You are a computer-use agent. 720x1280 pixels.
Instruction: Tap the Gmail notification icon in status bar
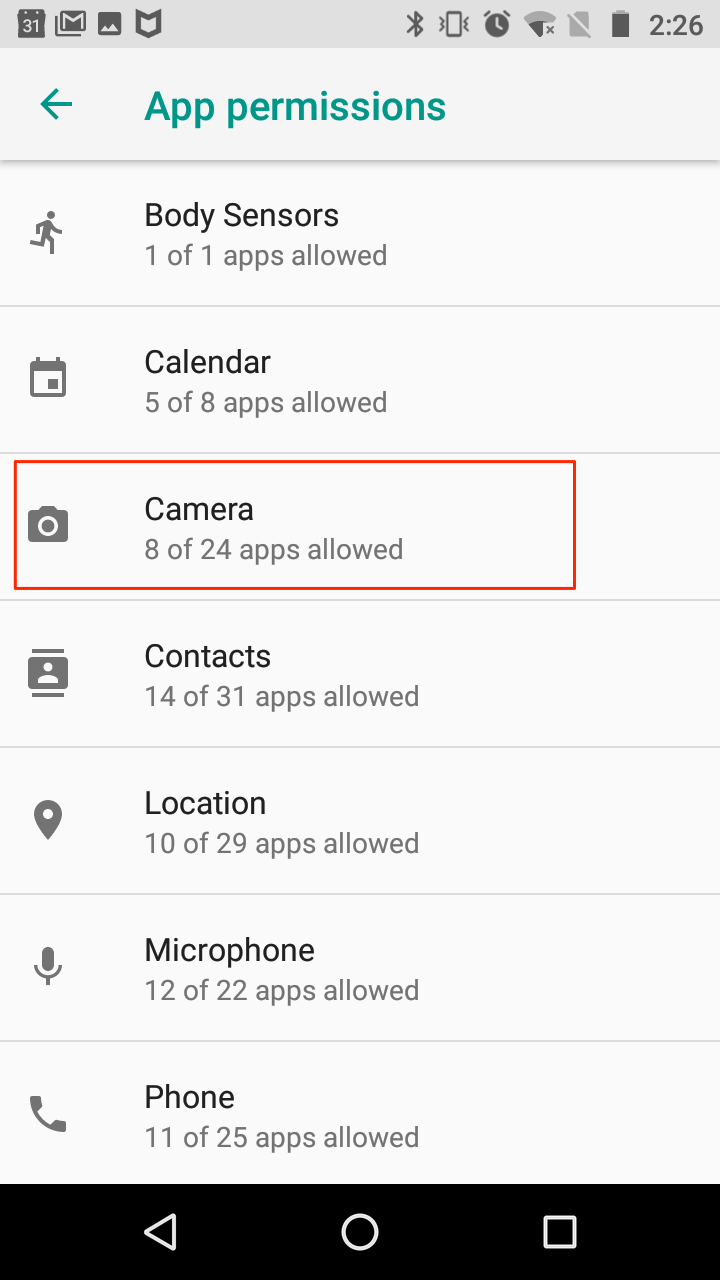pos(70,24)
